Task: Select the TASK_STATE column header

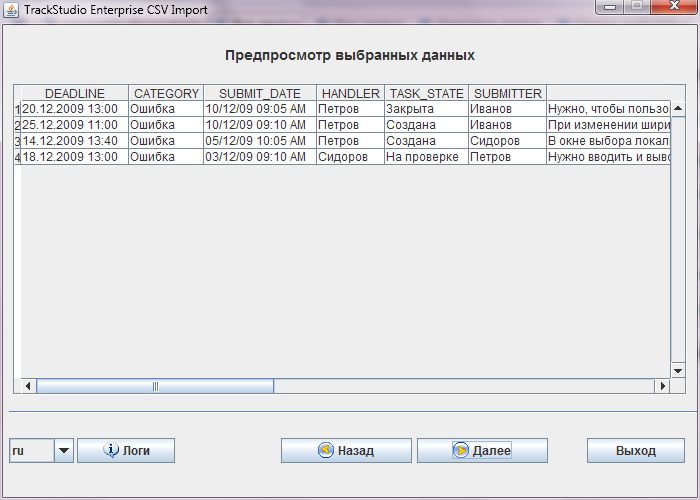Action: [x=426, y=94]
